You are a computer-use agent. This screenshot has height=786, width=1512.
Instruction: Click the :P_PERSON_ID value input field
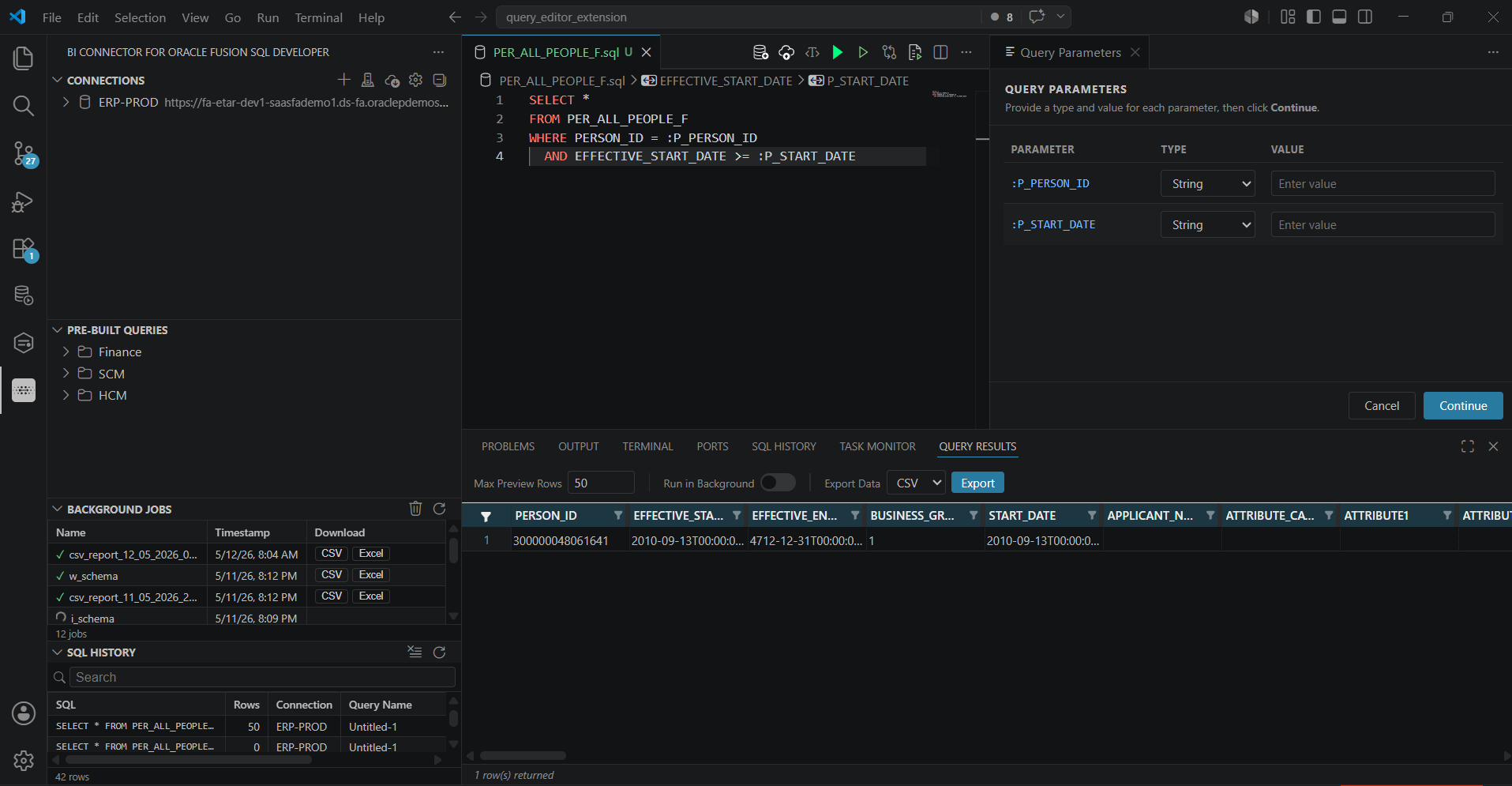click(x=1383, y=183)
